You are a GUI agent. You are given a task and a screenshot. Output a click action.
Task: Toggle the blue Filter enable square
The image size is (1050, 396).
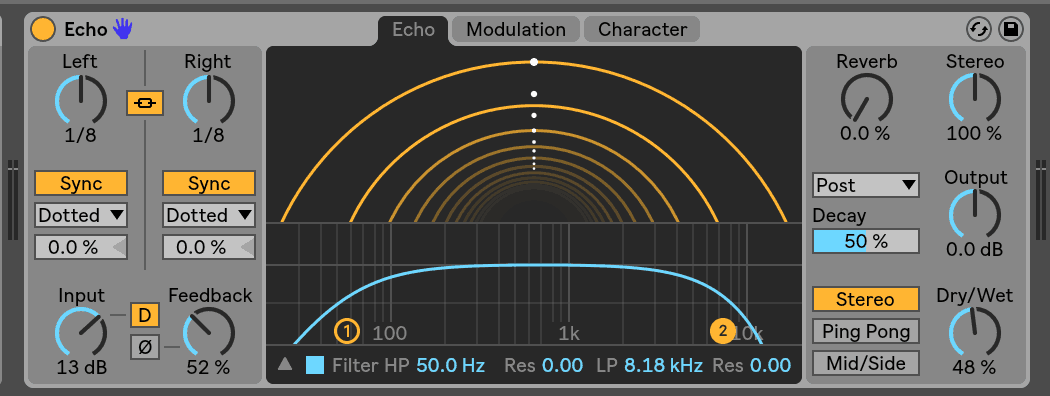pyautogui.click(x=315, y=365)
